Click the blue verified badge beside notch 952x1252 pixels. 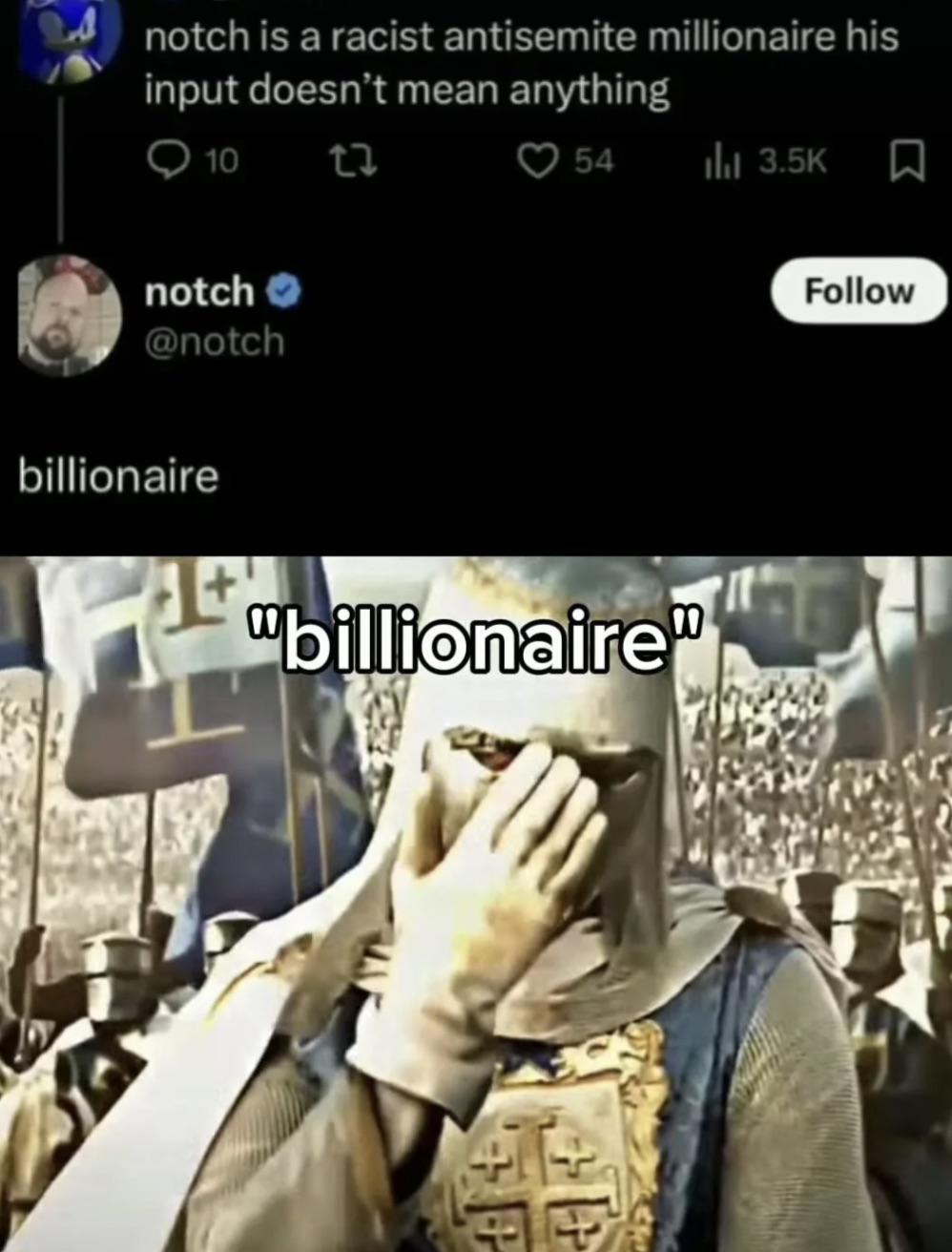pos(283,290)
